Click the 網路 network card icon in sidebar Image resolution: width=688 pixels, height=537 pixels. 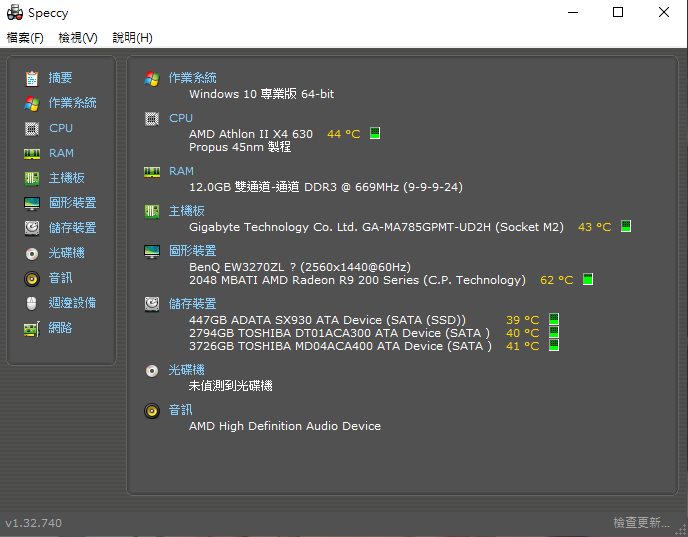pos(32,329)
